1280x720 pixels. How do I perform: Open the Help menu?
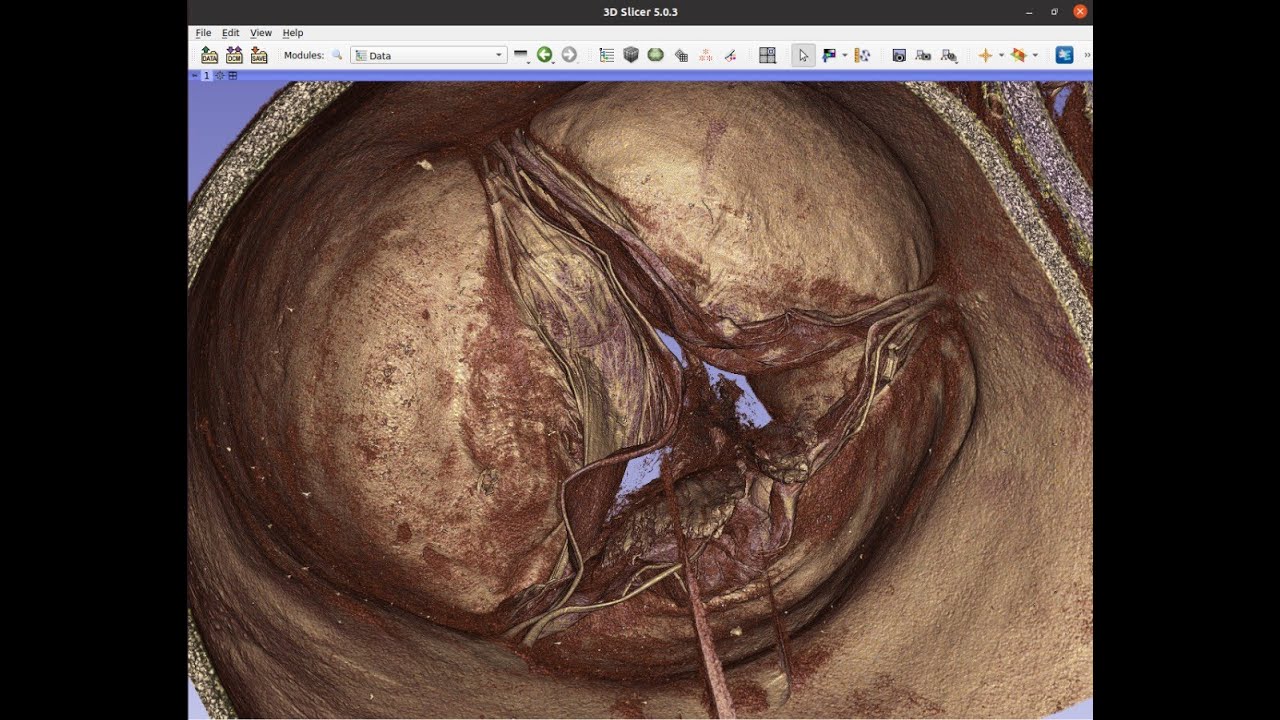coord(293,33)
